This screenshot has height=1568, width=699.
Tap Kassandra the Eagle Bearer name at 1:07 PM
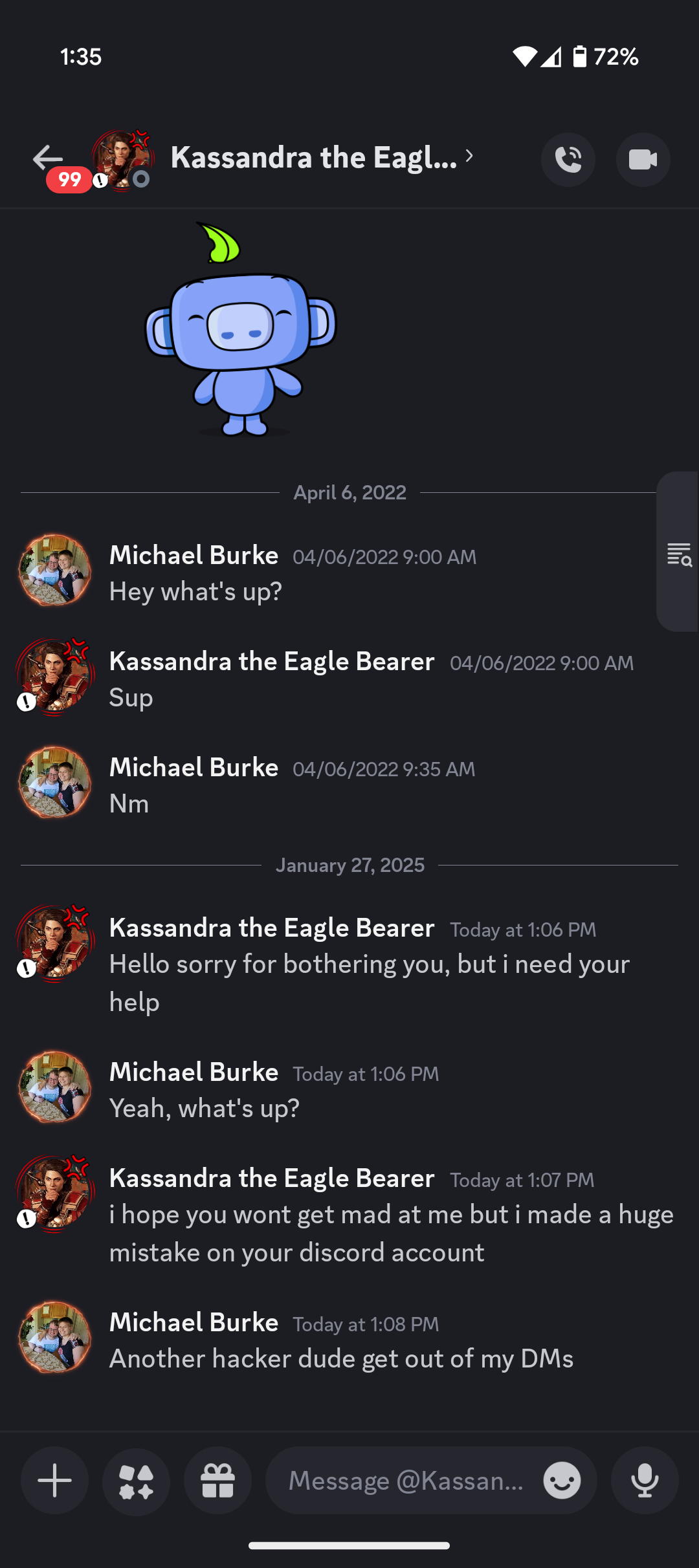(271, 1179)
